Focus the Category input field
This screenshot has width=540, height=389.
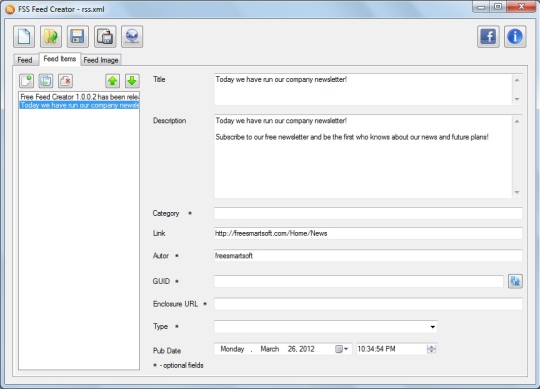[x=368, y=213]
